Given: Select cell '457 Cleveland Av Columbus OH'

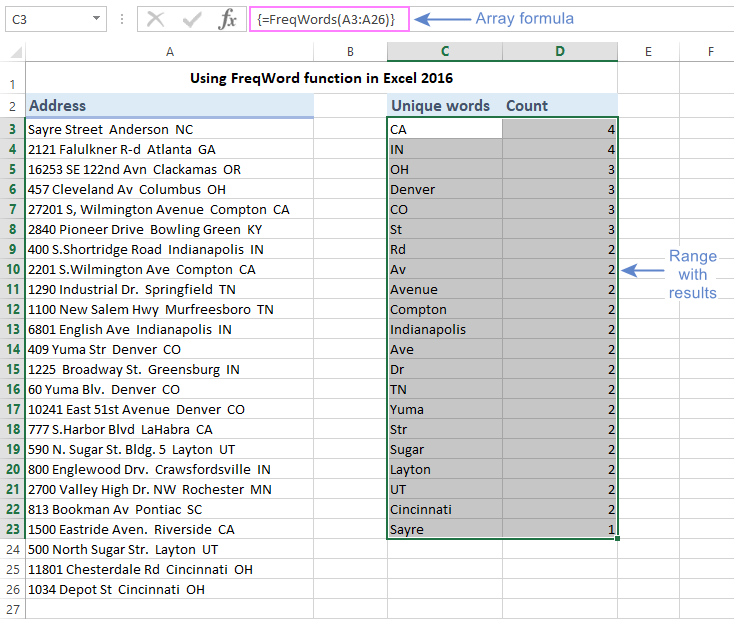Looking at the screenshot, I should (x=169, y=189).
